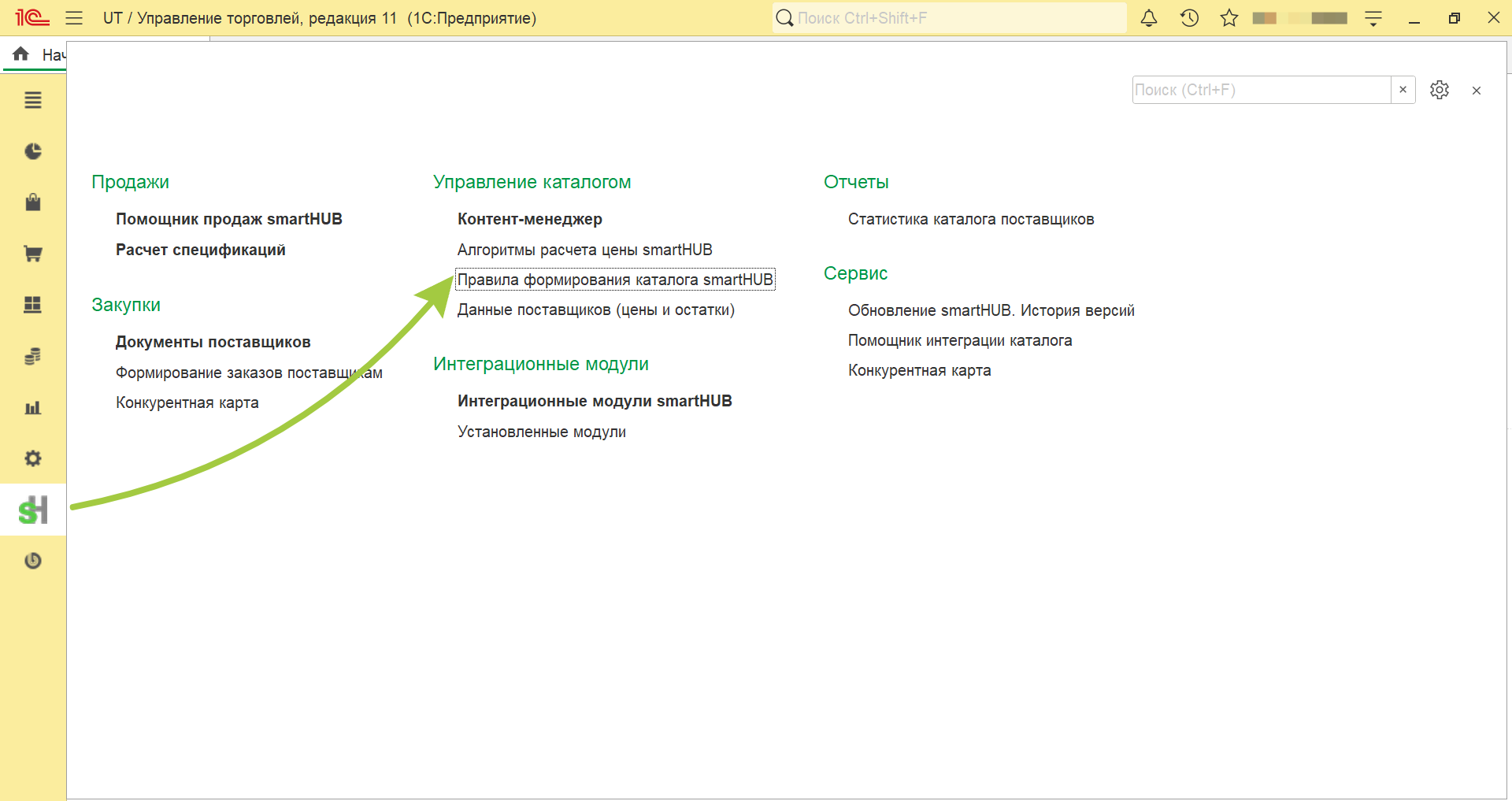Open Помощник продаж smartHUB

229,219
